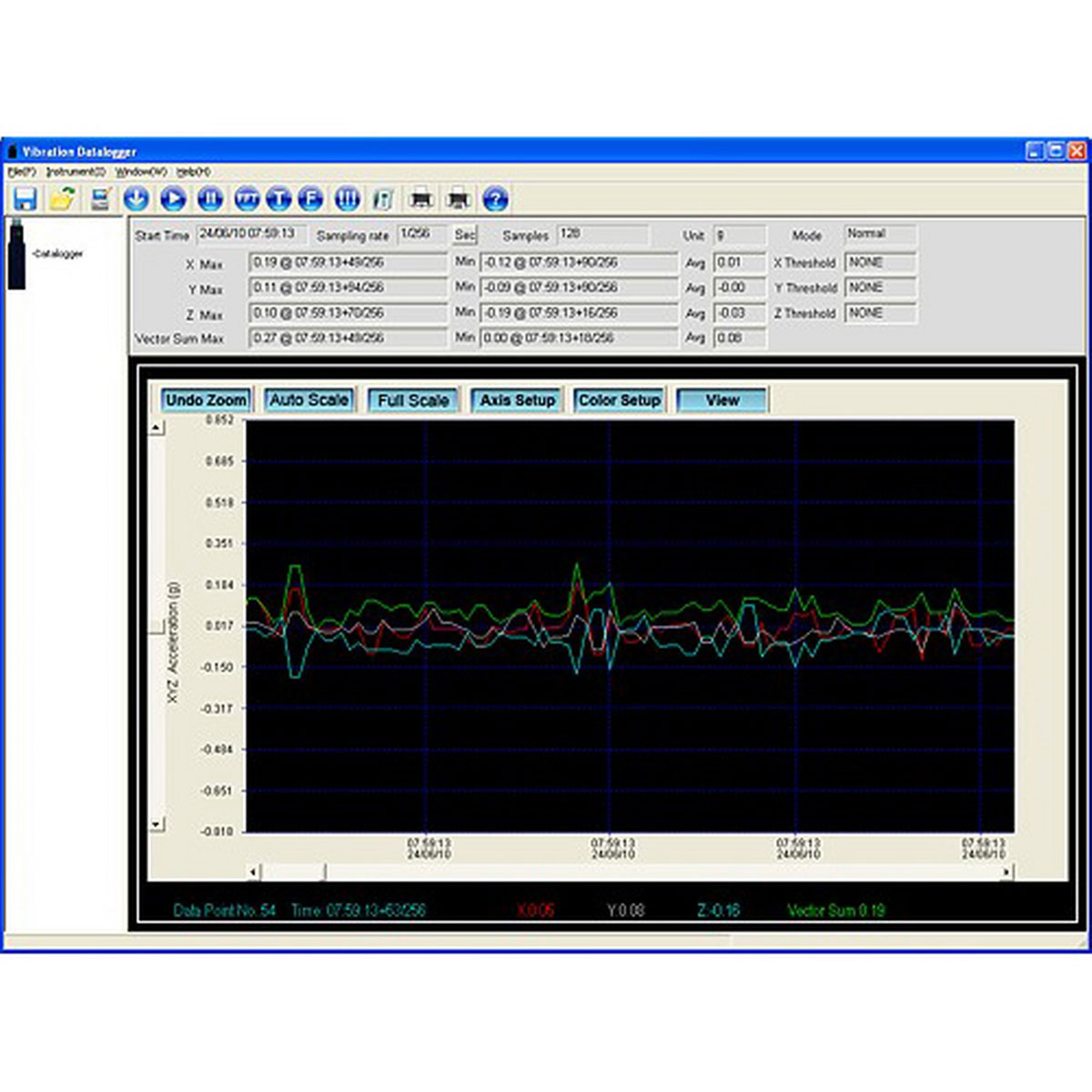Click the Auto Scale button

coord(309,399)
